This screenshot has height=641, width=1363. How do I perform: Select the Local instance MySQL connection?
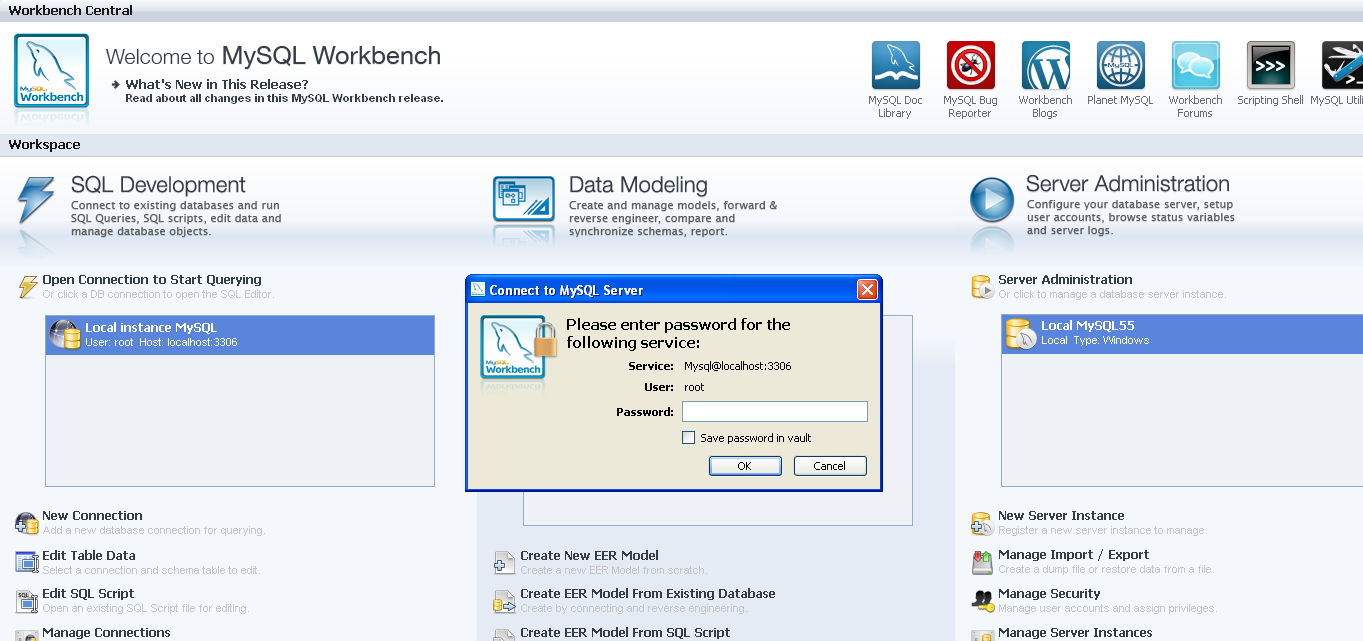pyautogui.click(x=240, y=335)
